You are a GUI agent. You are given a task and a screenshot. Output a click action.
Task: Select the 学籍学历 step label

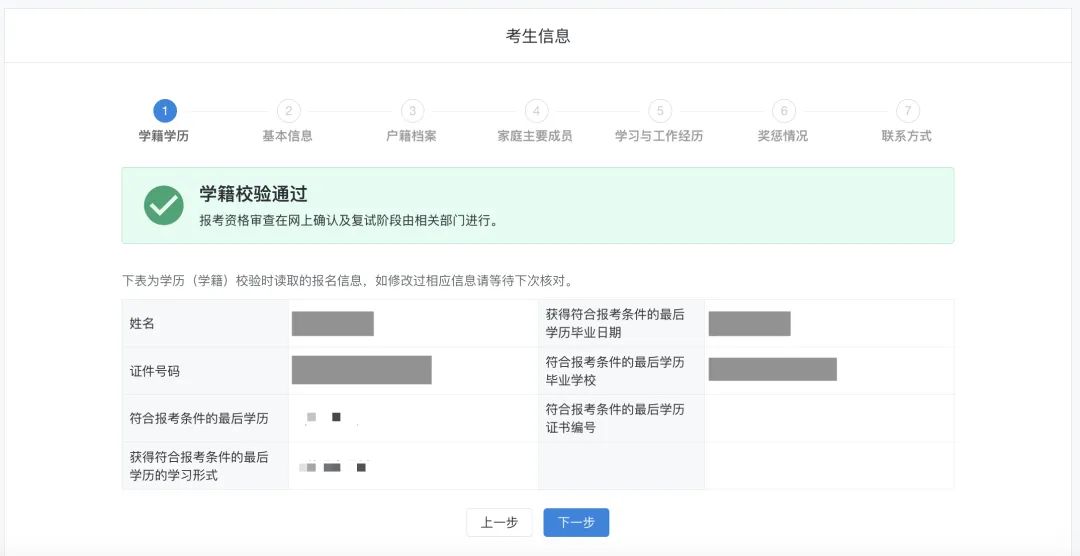(x=164, y=136)
